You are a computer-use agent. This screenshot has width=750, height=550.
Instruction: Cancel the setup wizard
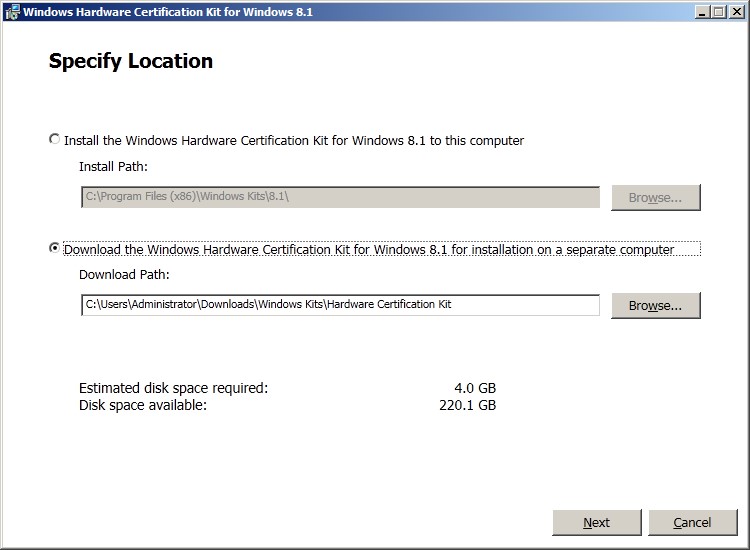click(692, 522)
